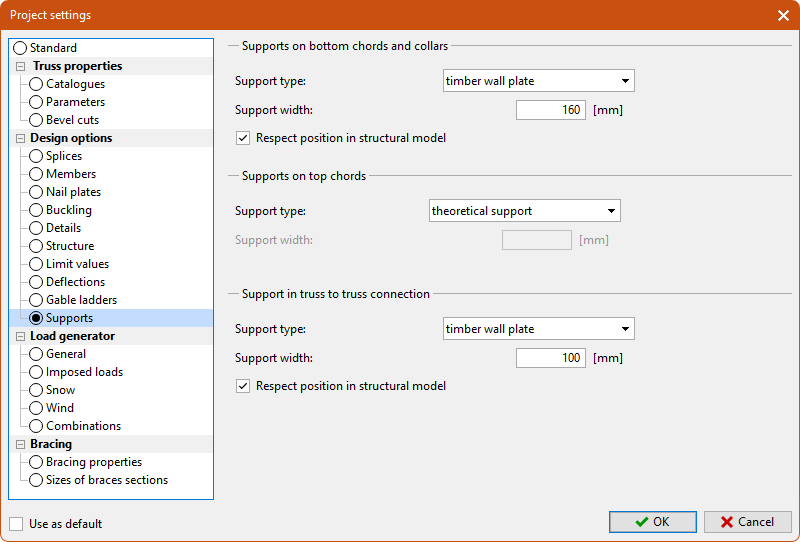Toggle Respect position for bottom chords supports
The width and height of the screenshot is (800, 542).
click(242, 138)
